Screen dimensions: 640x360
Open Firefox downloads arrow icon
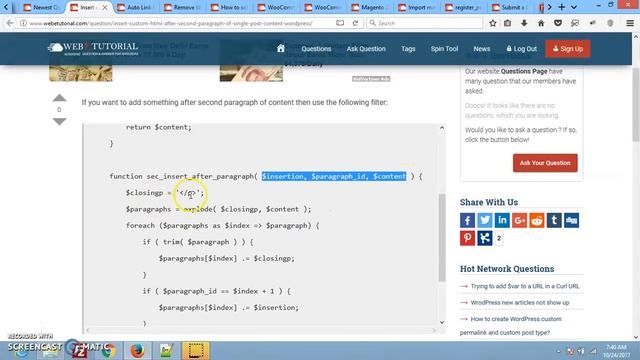pos(524,23)
